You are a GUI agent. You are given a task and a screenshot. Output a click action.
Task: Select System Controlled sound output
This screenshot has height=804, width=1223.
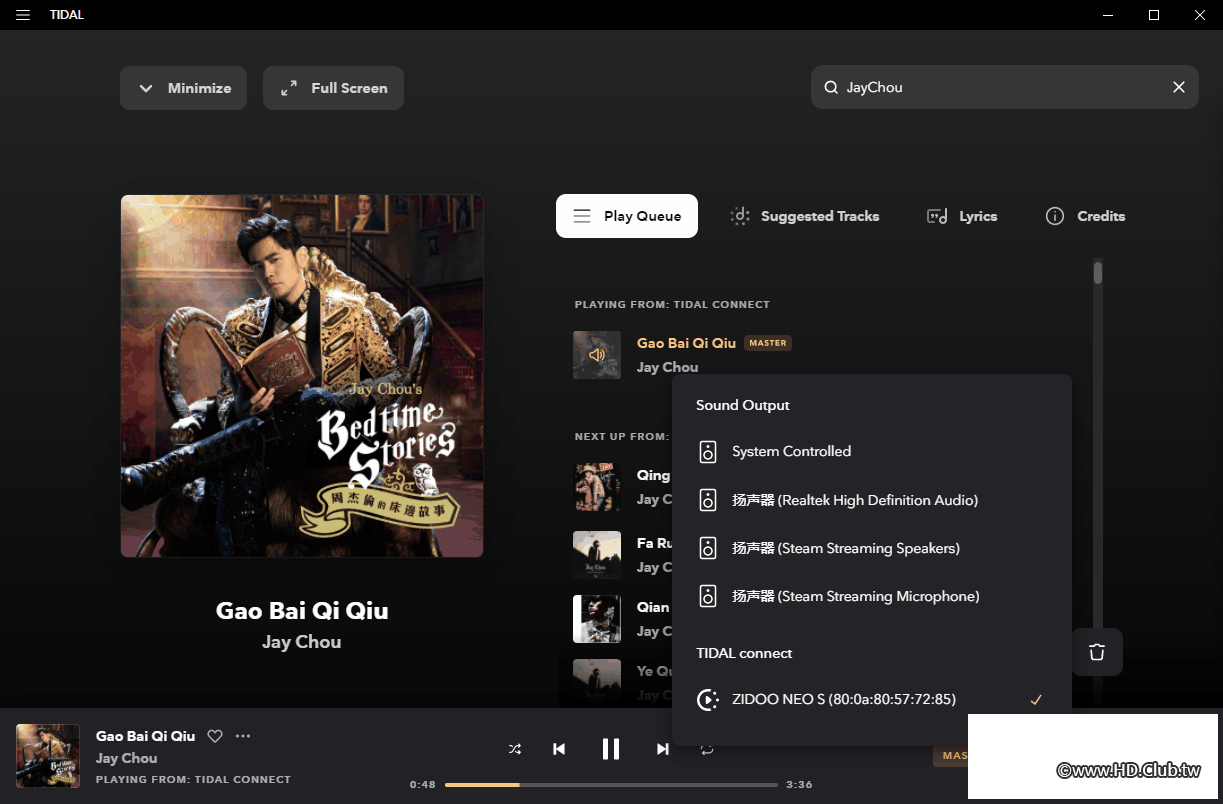click(871, 452)
